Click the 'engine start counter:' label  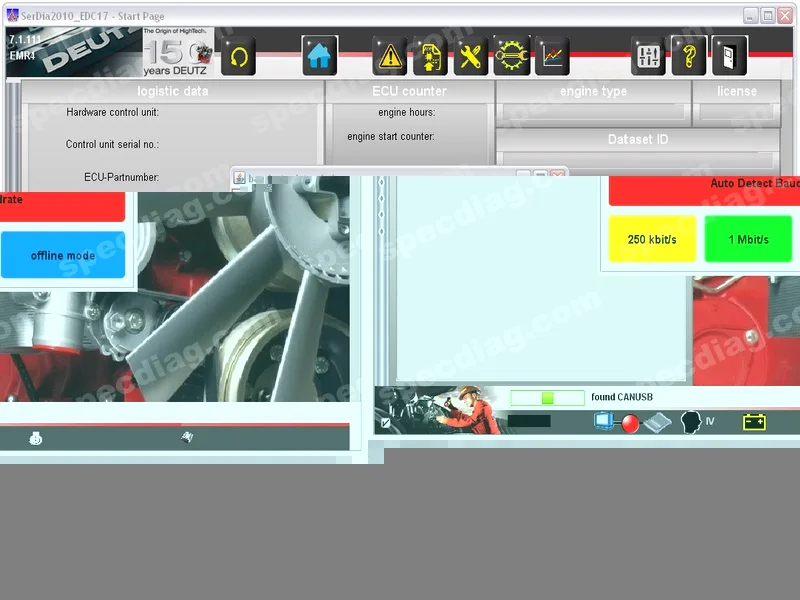coord(391,136)
